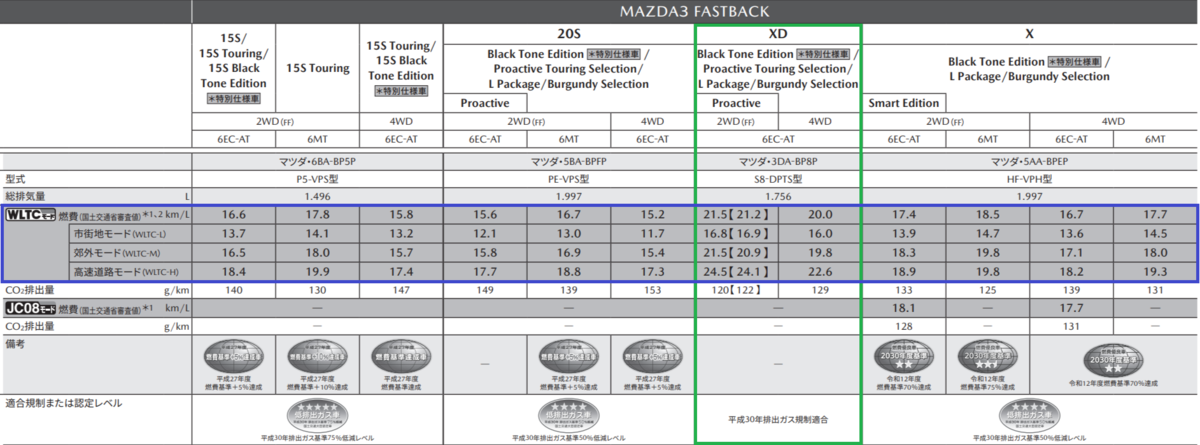Click the 総排気量 row label
1200x445 pixels.
(25, 197)
